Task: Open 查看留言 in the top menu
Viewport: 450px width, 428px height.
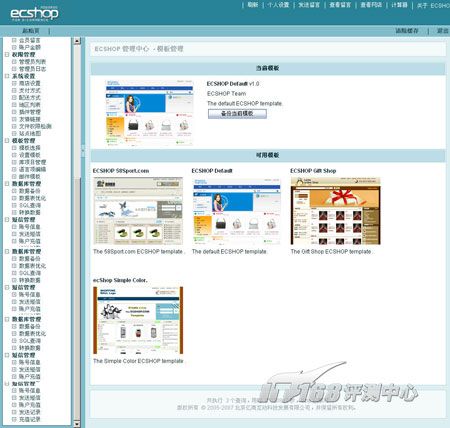Action: tap(340, 5)
